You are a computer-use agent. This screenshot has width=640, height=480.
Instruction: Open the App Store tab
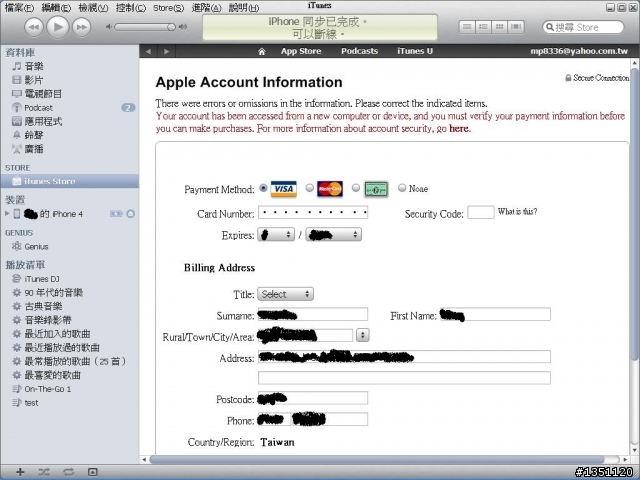click(301, 51)
